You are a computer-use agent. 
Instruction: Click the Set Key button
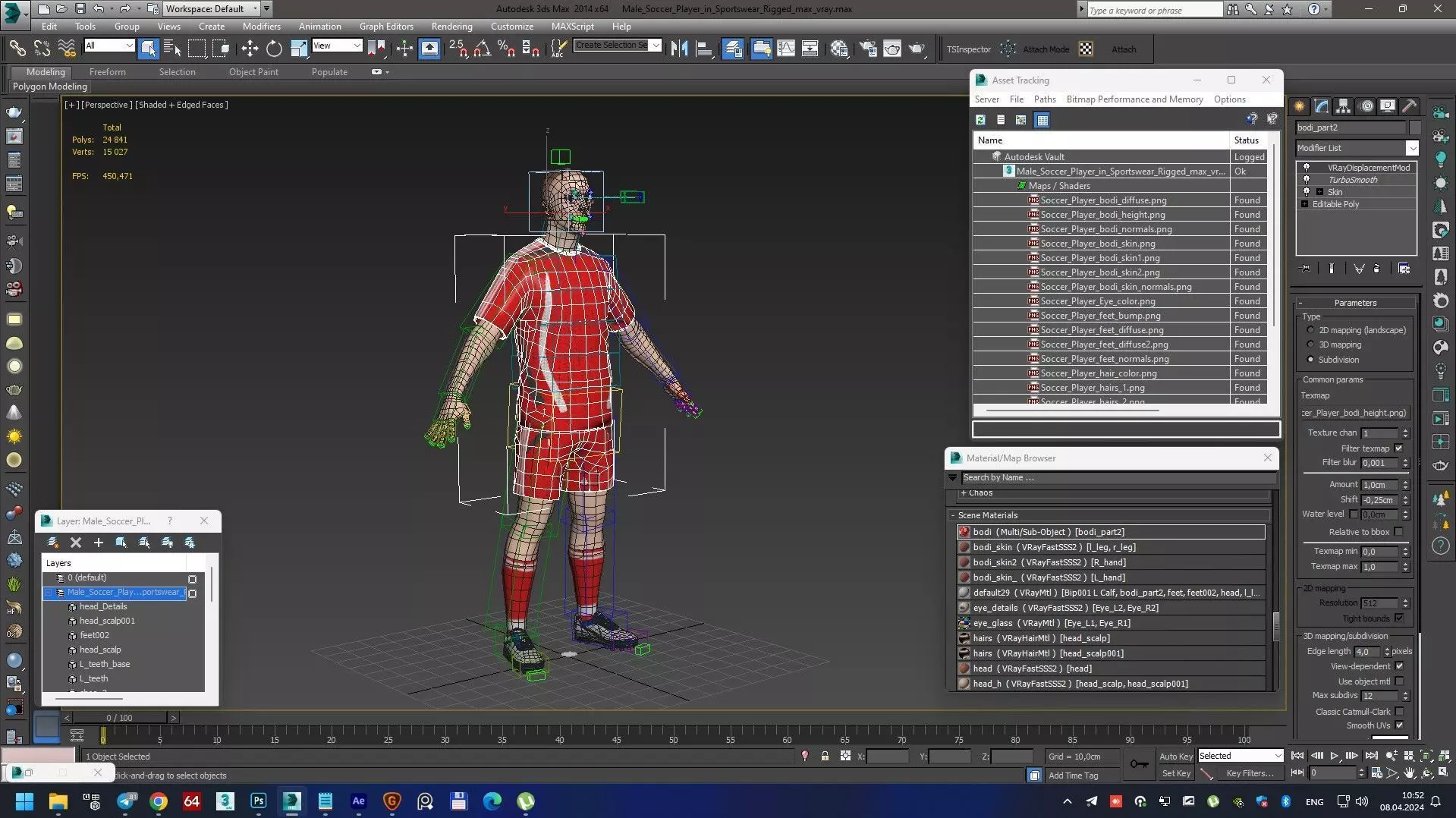pos(1176,773)
